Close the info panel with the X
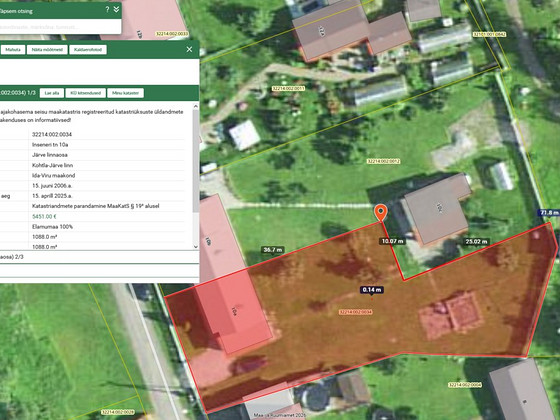Viewport: 560px width, 420px height. [189, 49]
